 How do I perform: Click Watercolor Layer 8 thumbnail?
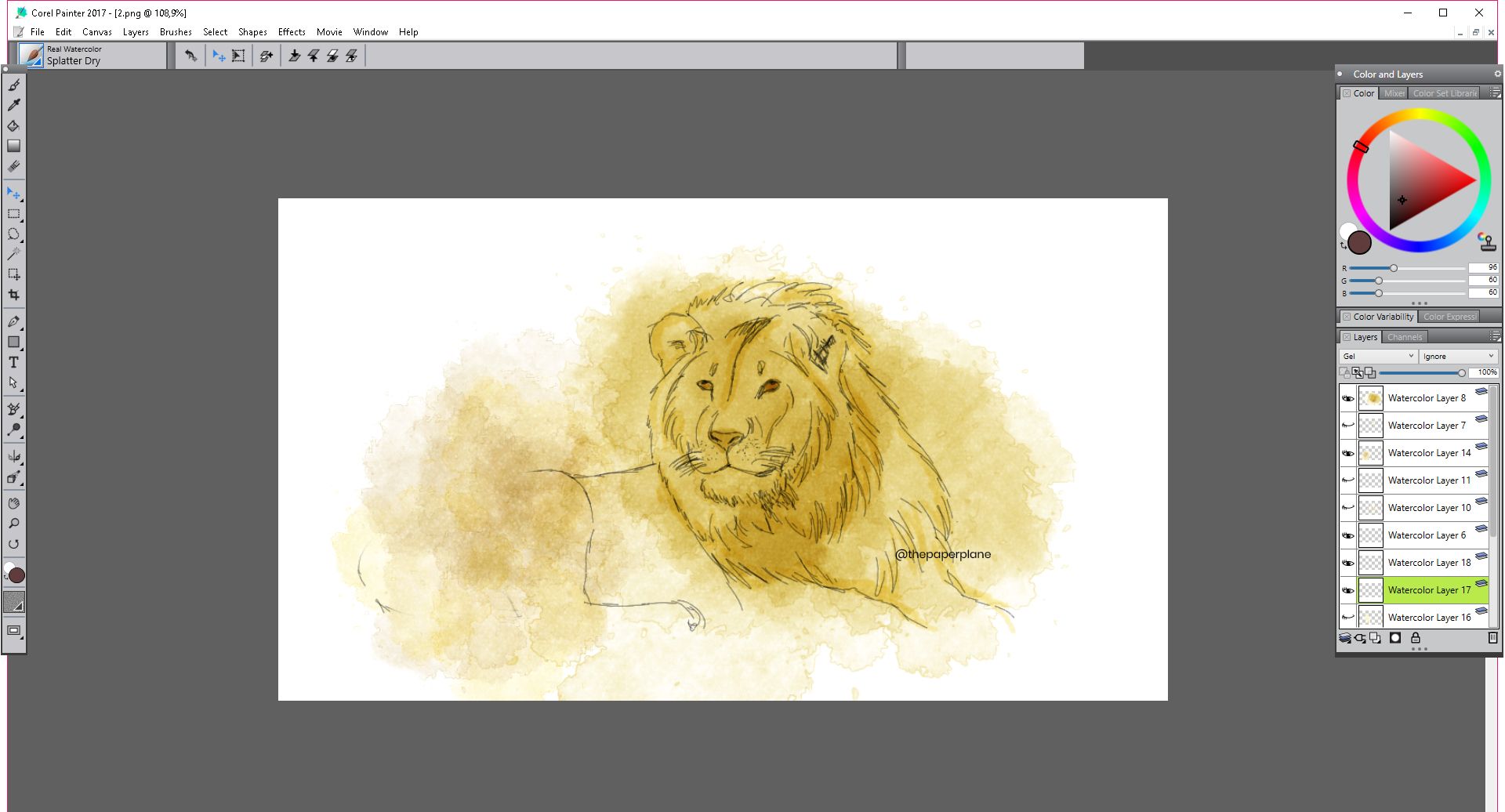(1370, 398)
